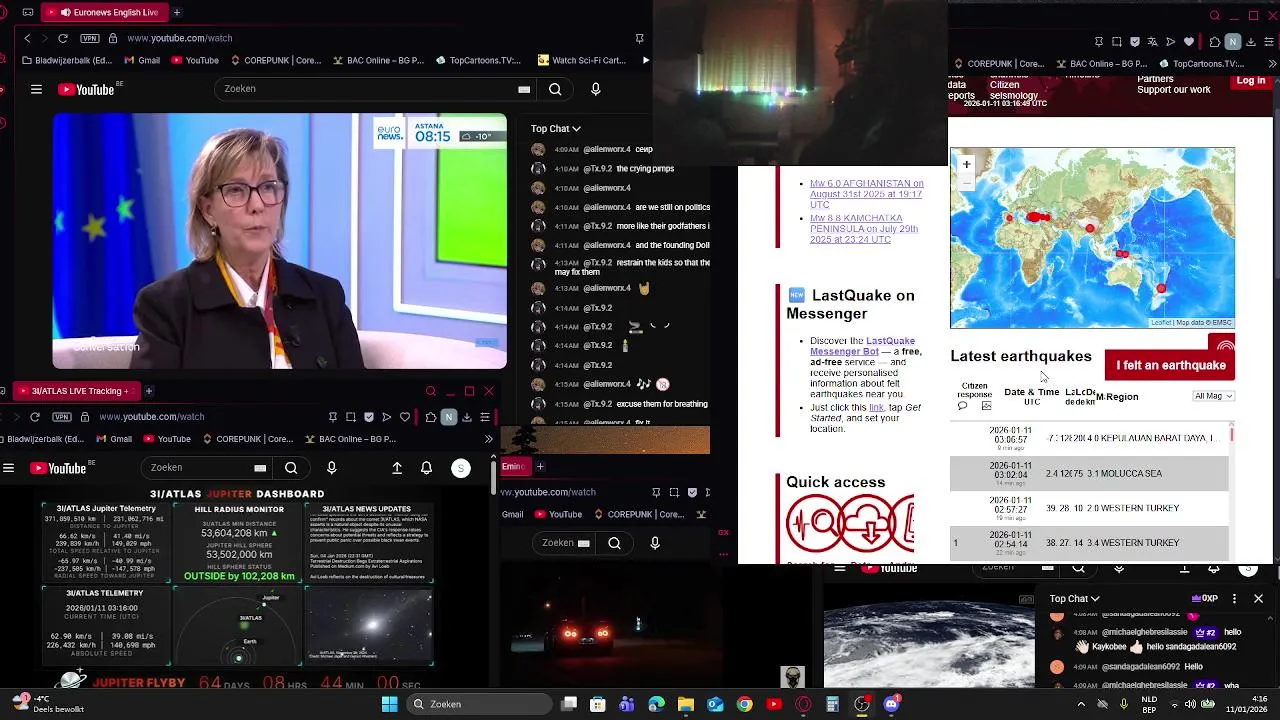Open YouTube notifications bell in 3I/ATLAS window
Viewport: 1280px width, 720px height.
[x=426, y=468]
